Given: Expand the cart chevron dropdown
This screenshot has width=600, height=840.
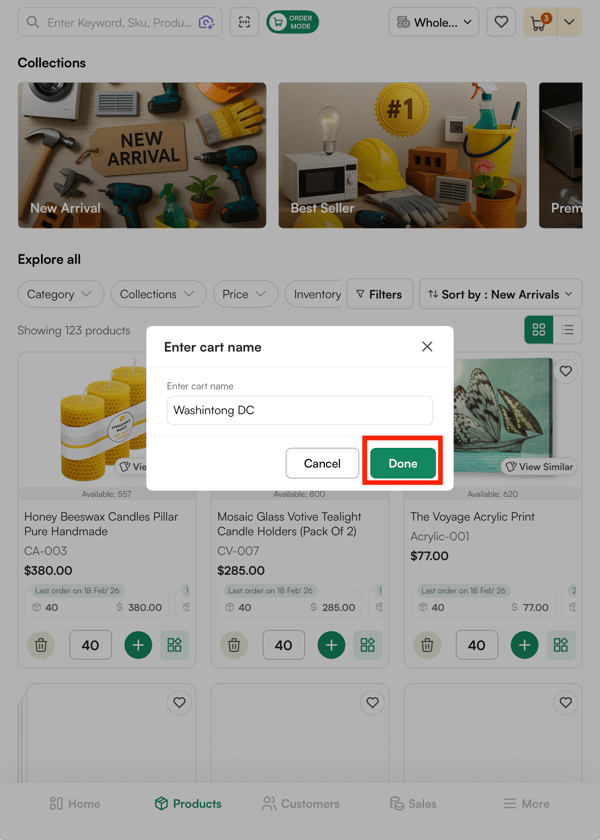Looking at the screenshot, I should pos(569,22).
